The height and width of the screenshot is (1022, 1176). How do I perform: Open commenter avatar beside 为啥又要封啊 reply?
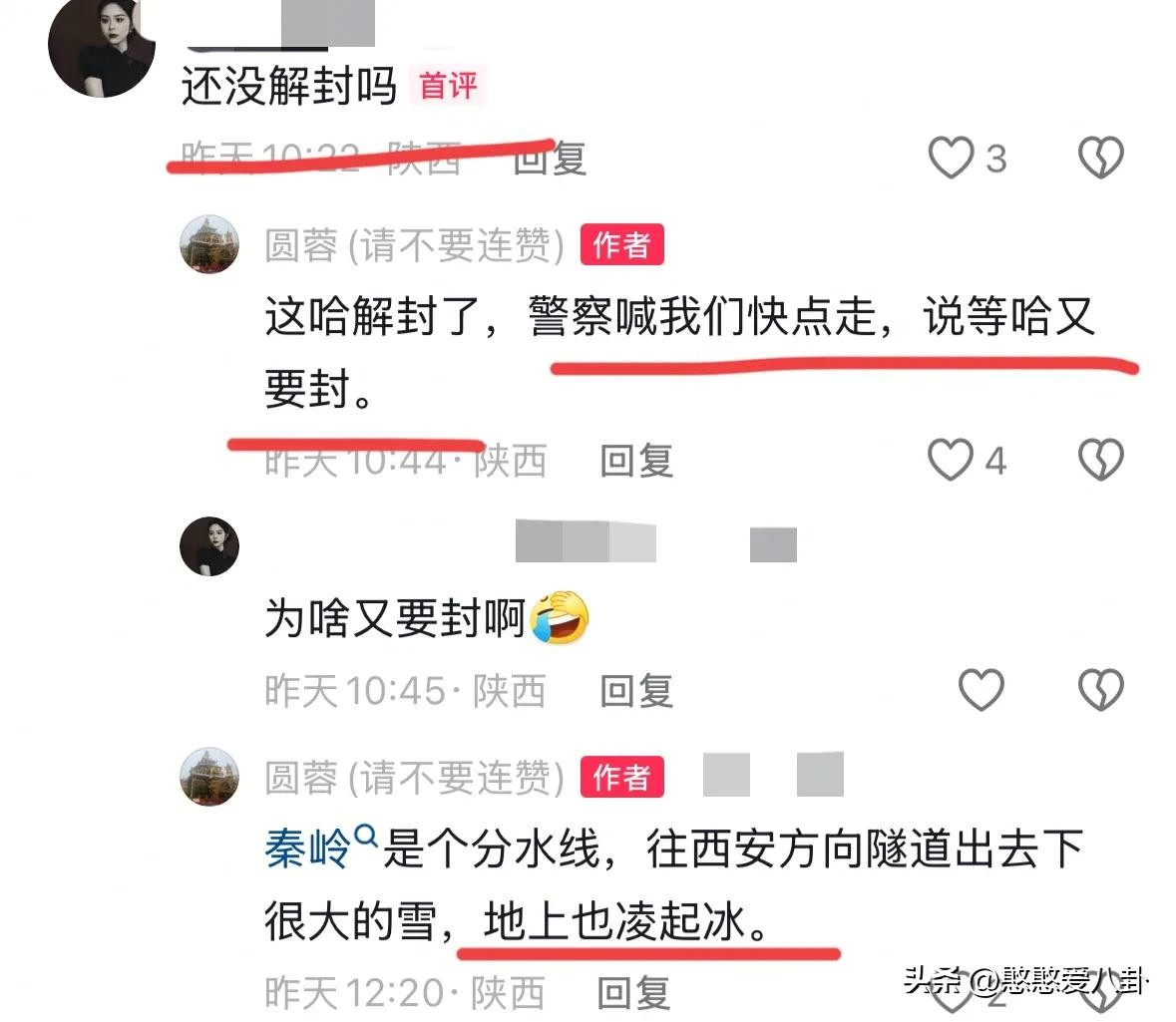[209, 545]
